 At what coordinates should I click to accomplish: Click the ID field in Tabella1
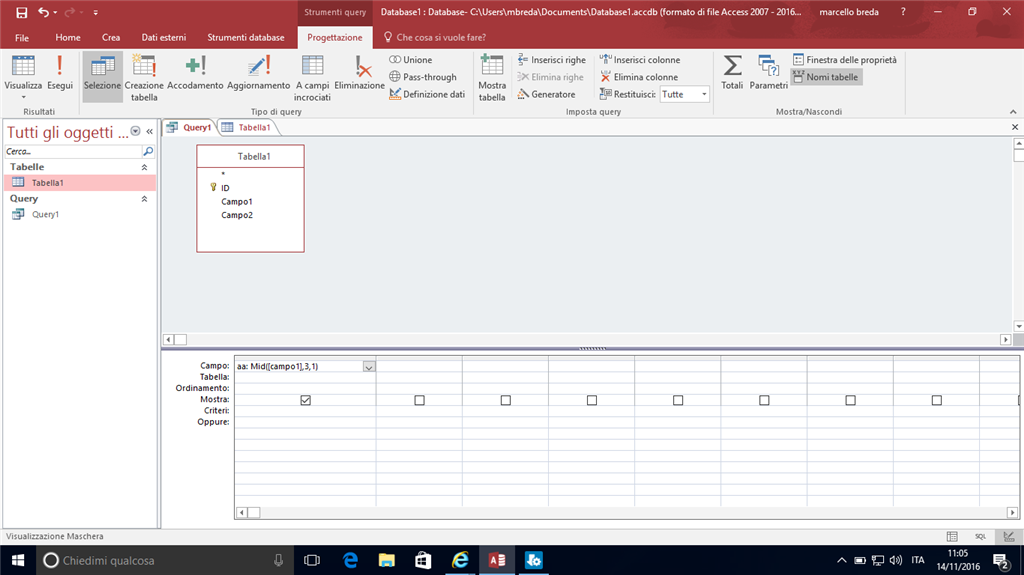point(225,188)
